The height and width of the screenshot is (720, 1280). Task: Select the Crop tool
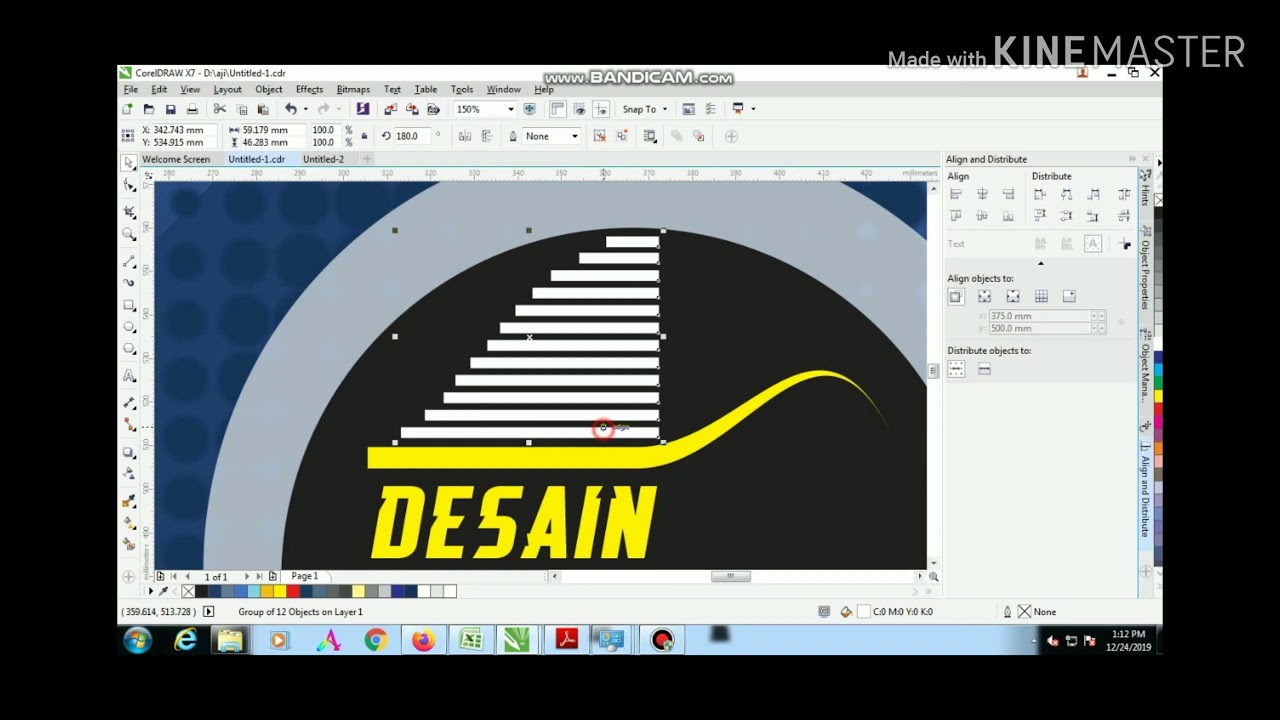[x=129, y=211]
